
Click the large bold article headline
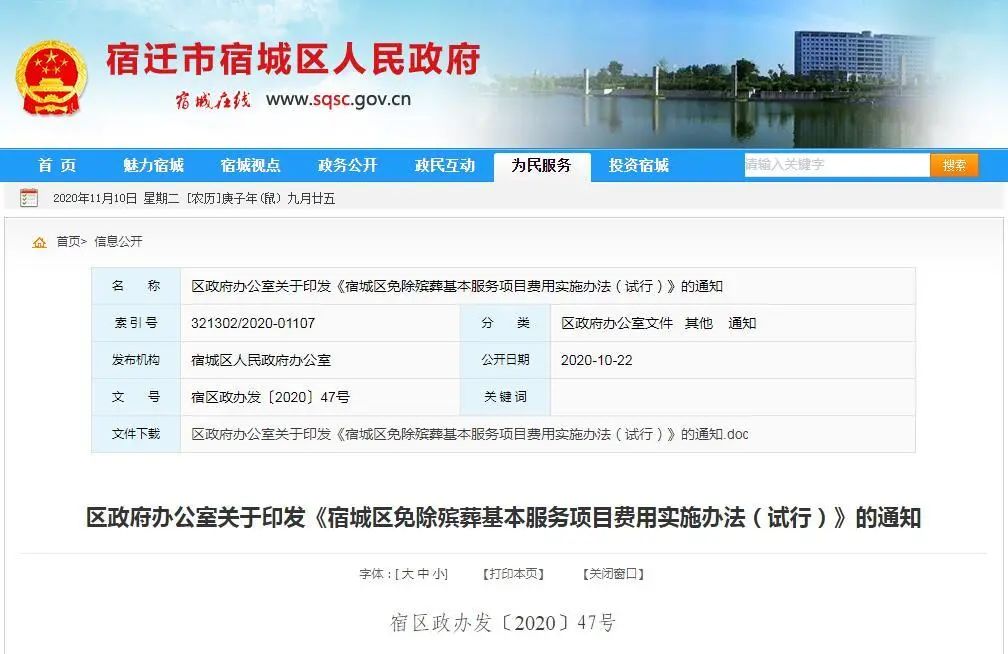(504, 518)
